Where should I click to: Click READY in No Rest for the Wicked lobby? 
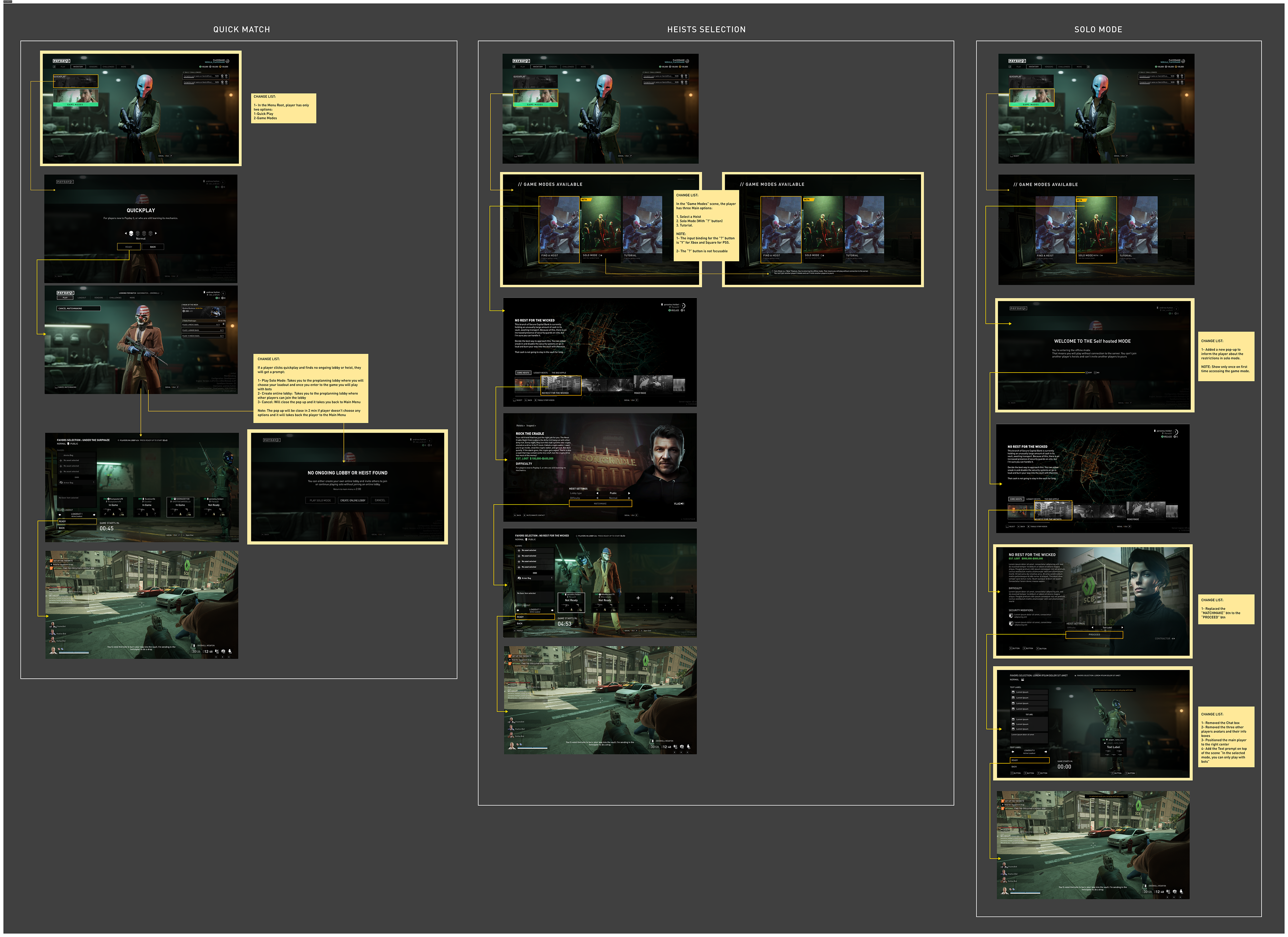click(535, 617)
